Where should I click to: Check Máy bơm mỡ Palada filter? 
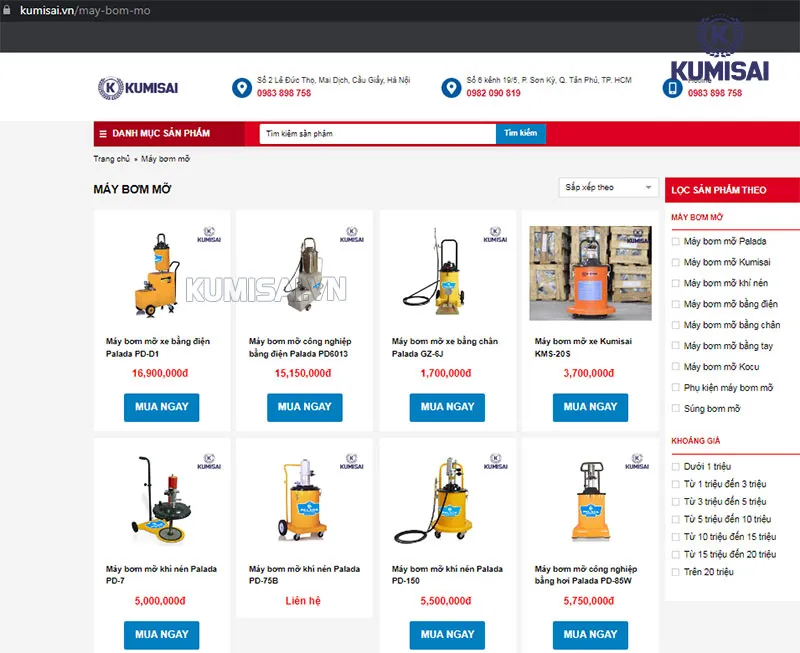tap(676, 241)
